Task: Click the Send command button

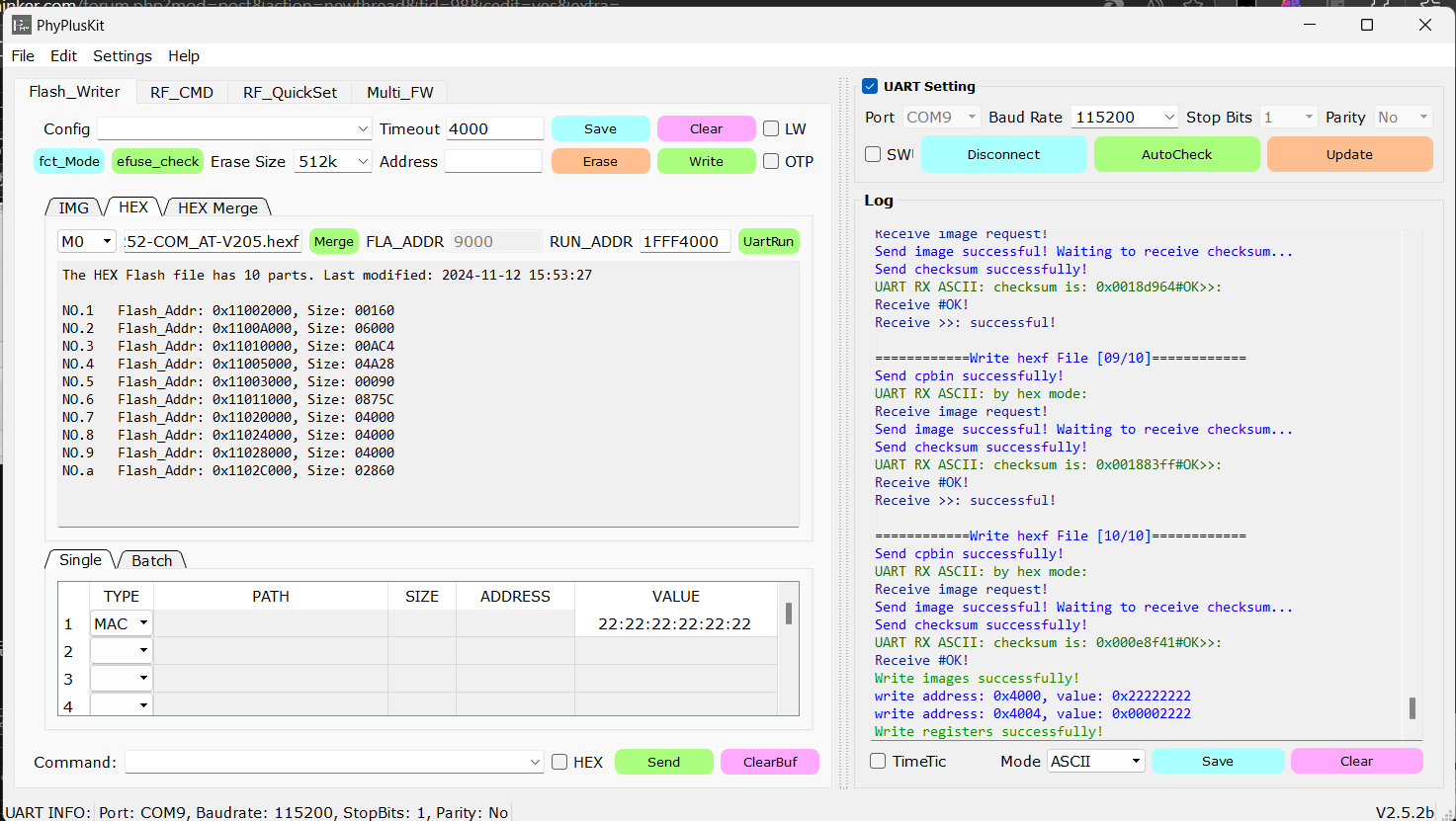Action: pyautogui.click(x=663, y=762)
